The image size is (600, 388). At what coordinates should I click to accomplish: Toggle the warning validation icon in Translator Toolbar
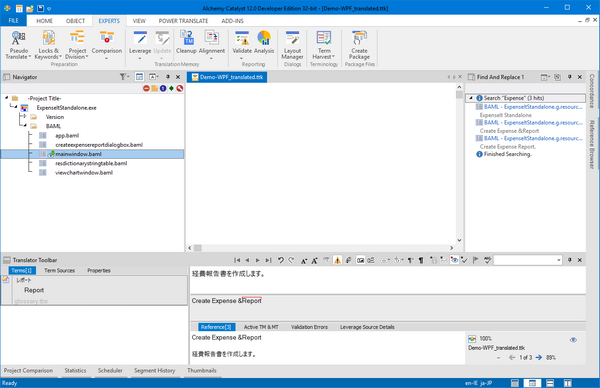337,260
